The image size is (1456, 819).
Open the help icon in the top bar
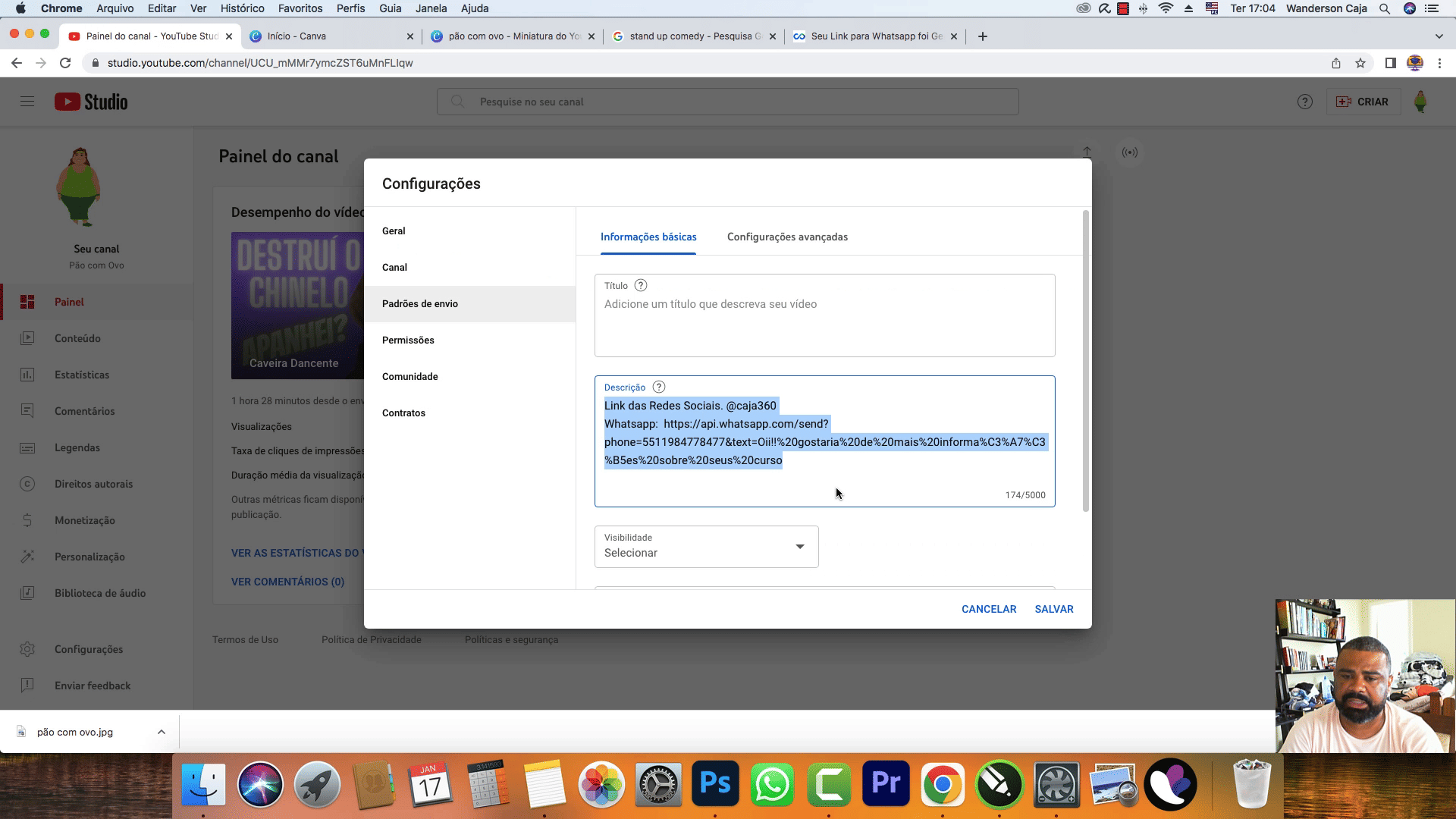[1304, 102]
